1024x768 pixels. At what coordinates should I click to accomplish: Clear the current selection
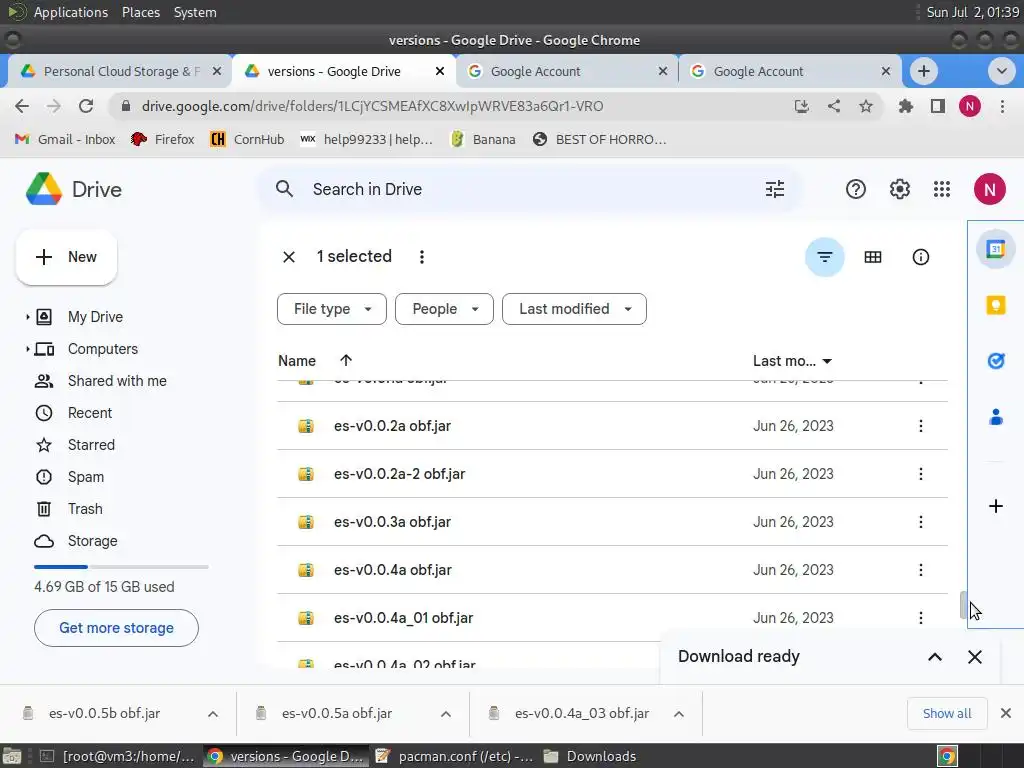point(289,257)
